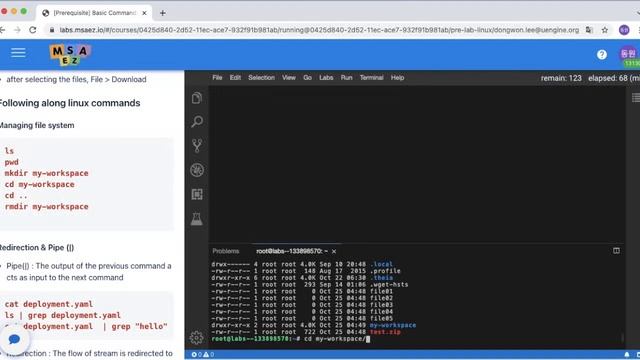Image resolution: width=640 pixels, height=360 pixels.
Task: Open the File menu
Action: coord(217,78)
